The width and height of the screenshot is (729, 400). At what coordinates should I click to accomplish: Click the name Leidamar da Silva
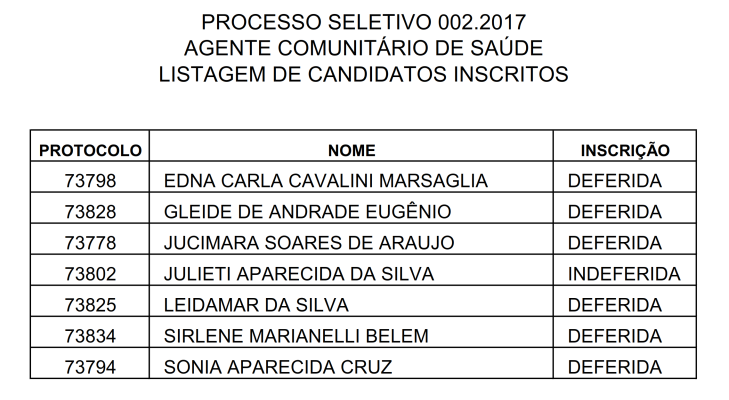256,306
